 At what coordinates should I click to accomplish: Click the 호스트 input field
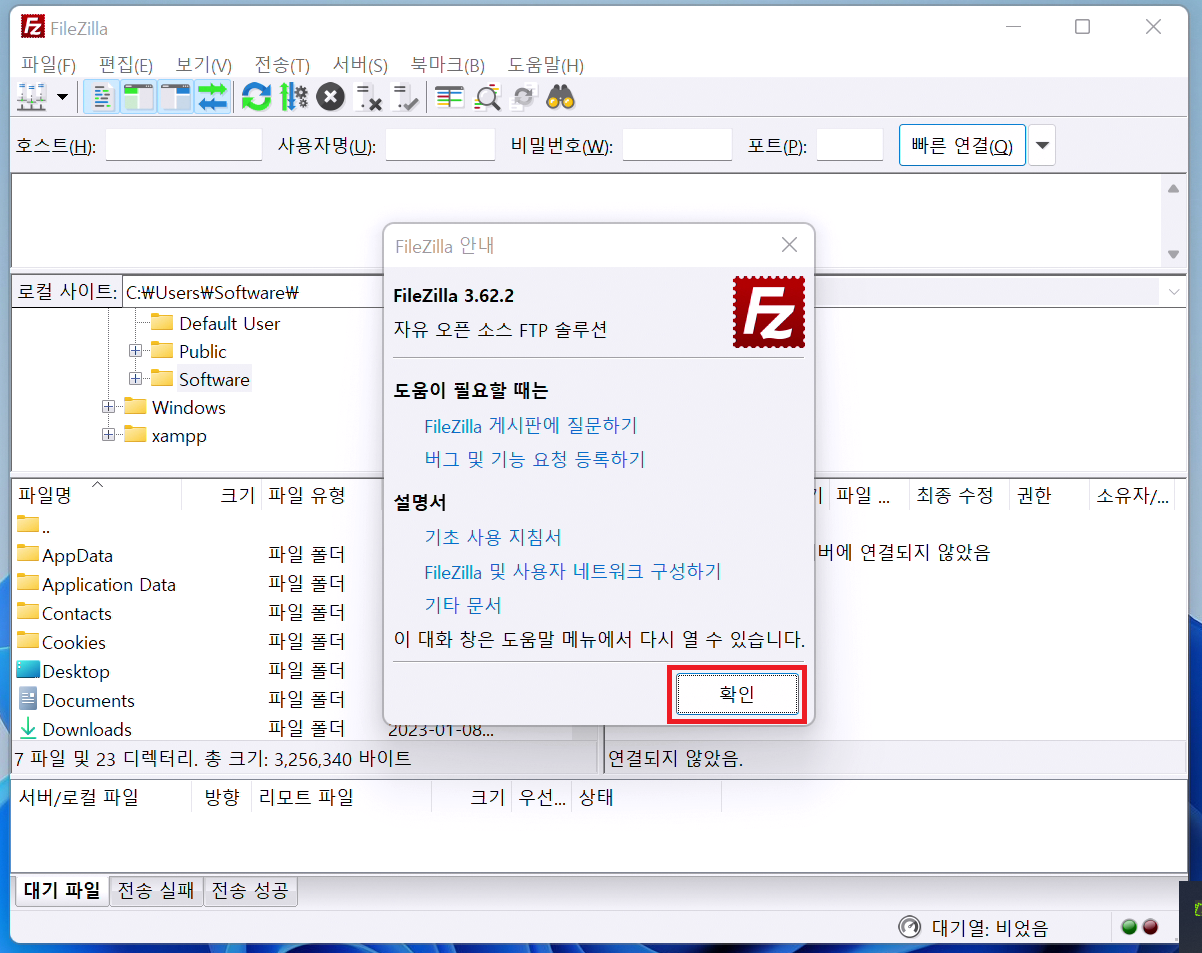pyautogui.click(x=184, y=145)
